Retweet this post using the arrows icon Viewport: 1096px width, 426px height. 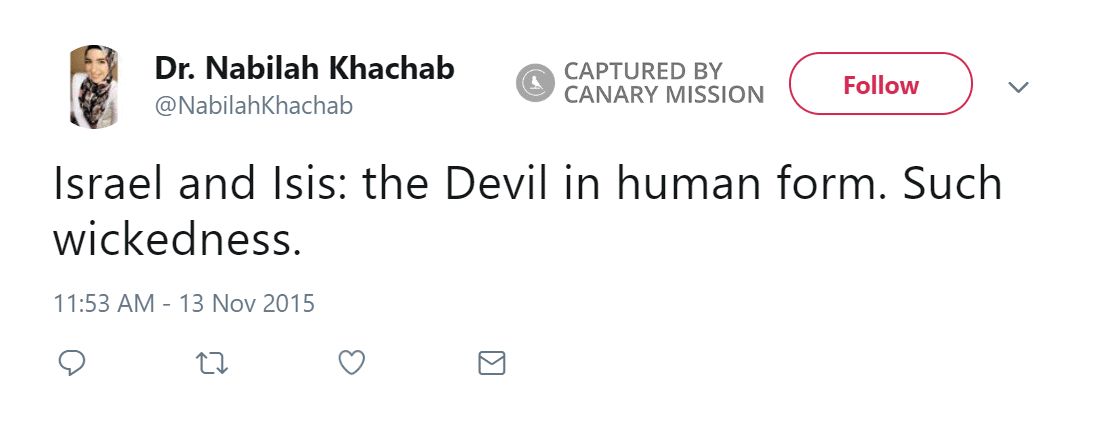click(x=211, y=363)
